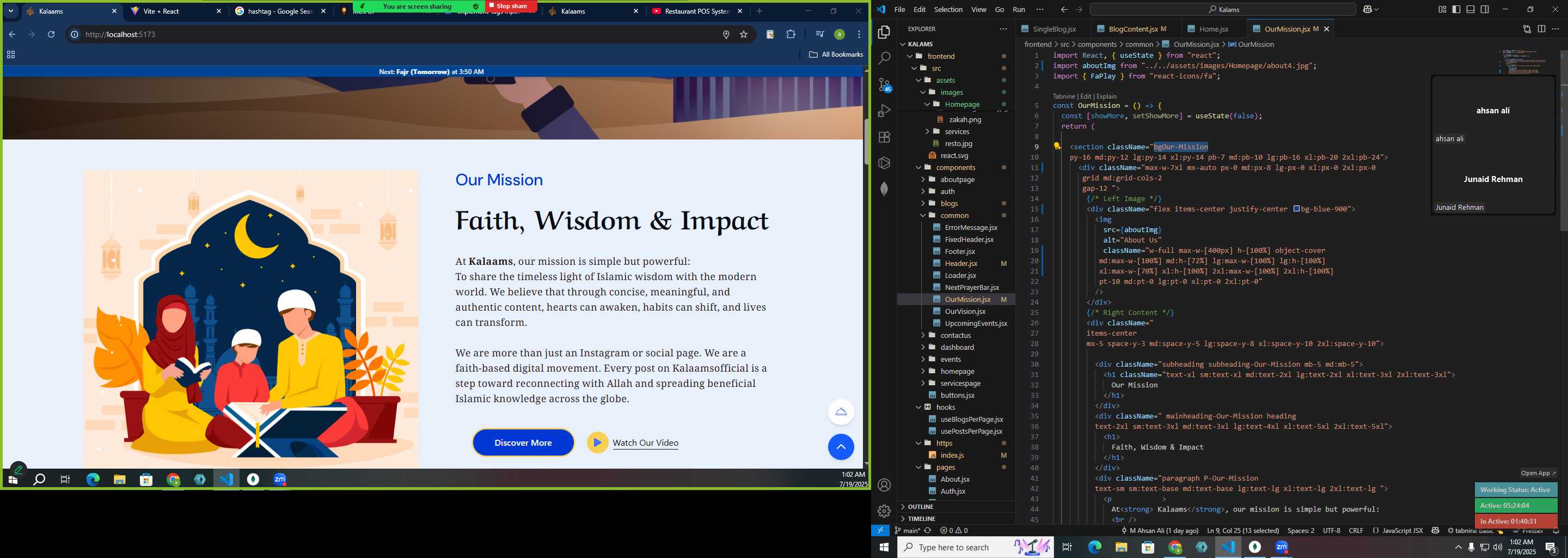This screenshot has height=558, width=1568.
Task: Click the Windows Type here to search box
Action: click(x=976, y=547)
